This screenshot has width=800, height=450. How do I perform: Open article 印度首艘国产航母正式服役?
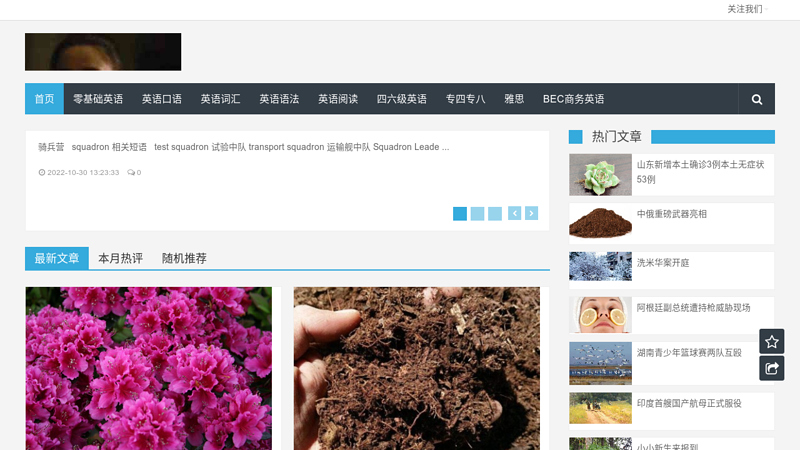689,403
